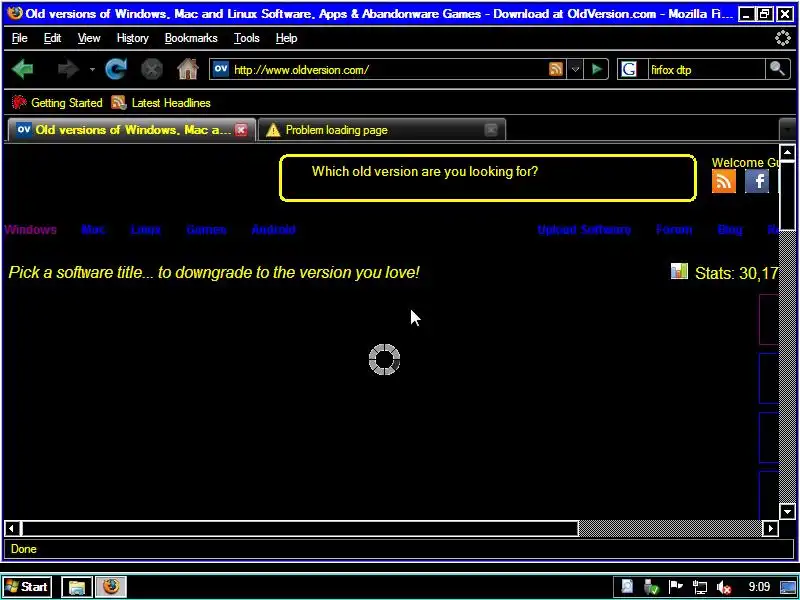Viewport: 800px width, 600px height.
Task: Click the Firefox taskbar button
Action: tap(111, 587)
